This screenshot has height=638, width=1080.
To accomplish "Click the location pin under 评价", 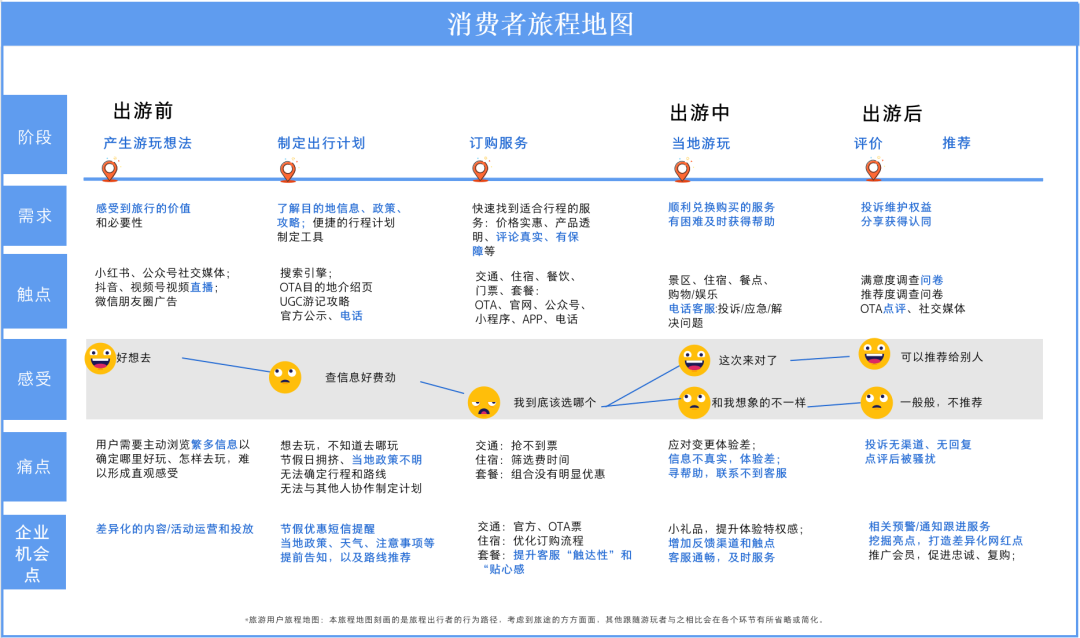I will tap(873, 169).
